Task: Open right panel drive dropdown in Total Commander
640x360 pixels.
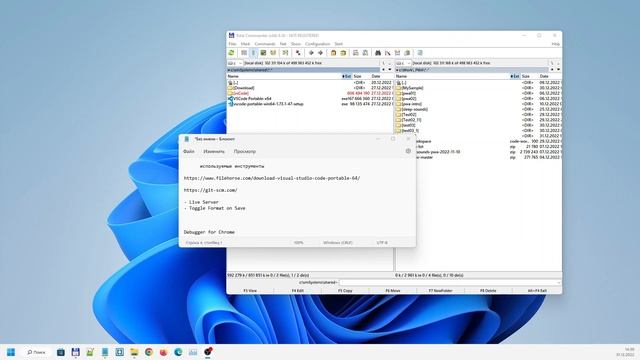Action: 403,63
